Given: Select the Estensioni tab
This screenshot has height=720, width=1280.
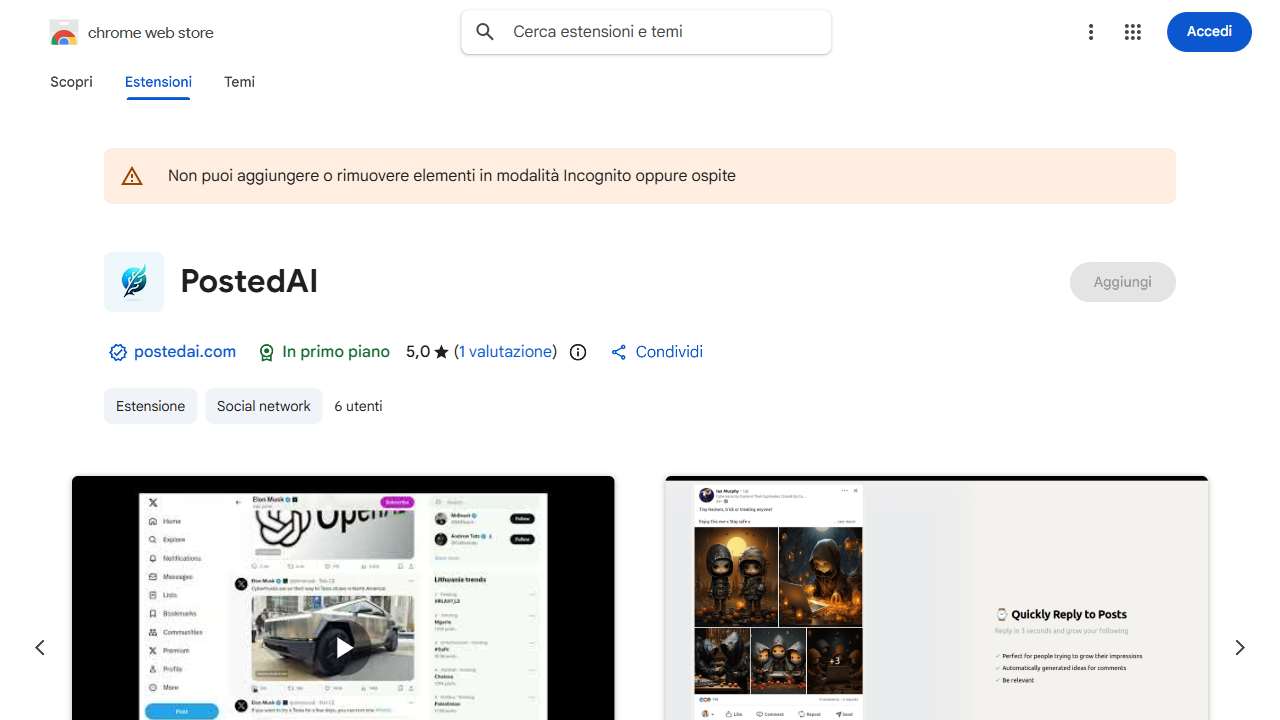Looking at the screenshot, I should click(x=158, y=82).
